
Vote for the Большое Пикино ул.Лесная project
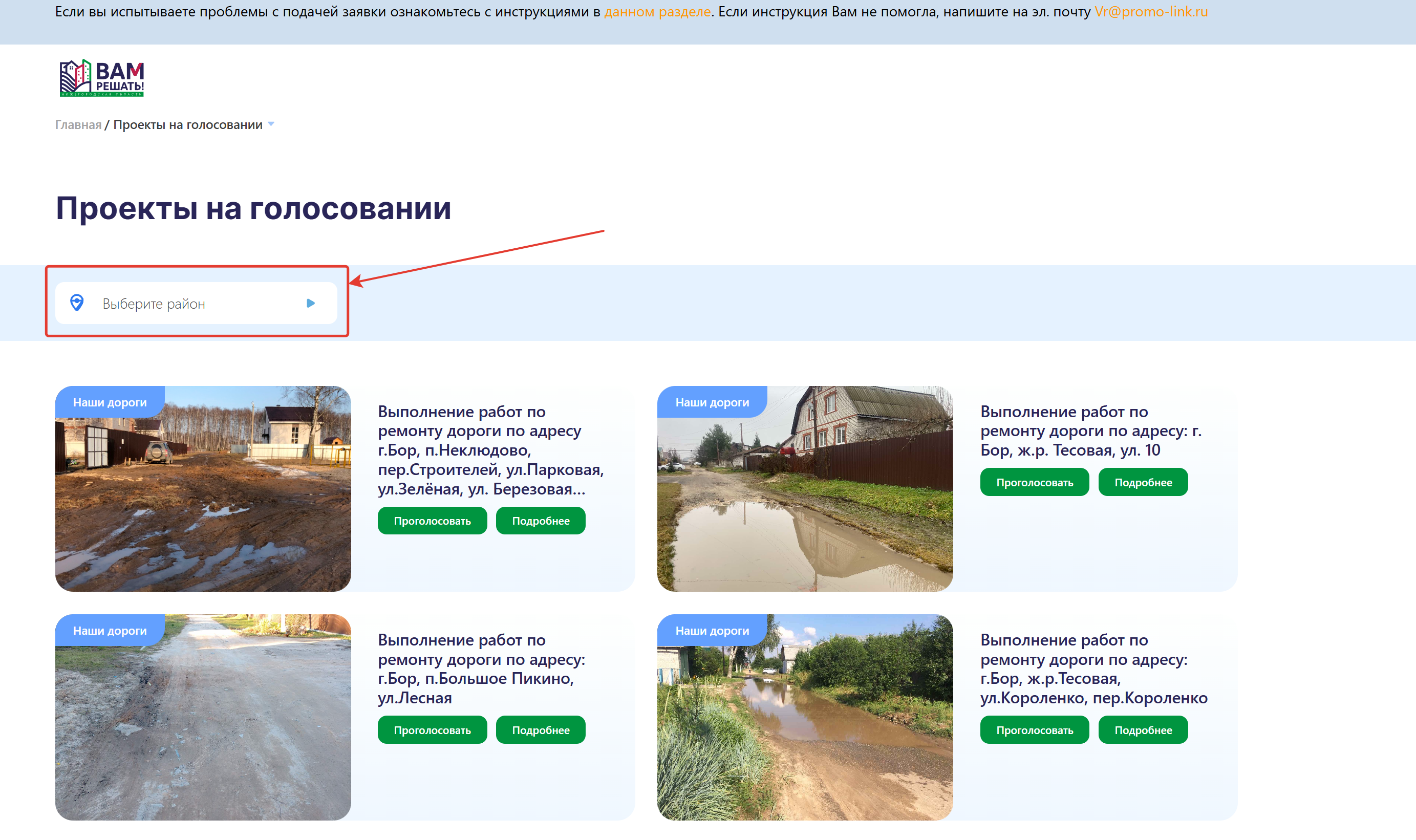pos(433,730)
